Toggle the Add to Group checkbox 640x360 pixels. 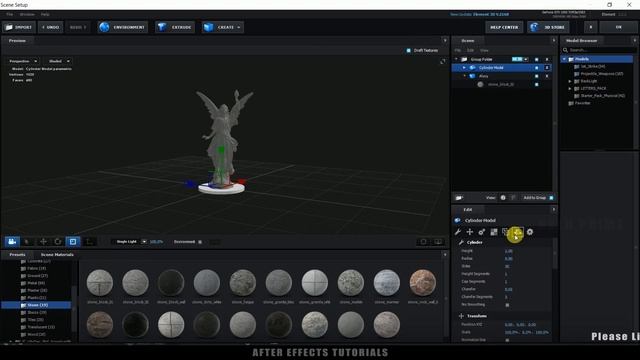pos(551,198)
